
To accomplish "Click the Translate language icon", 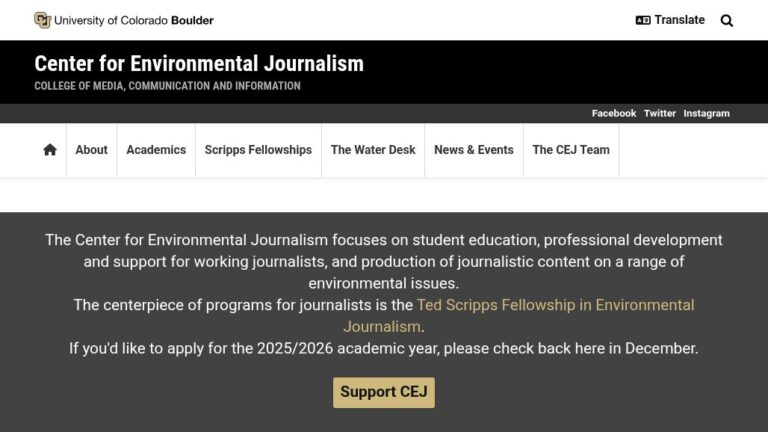I will pyautogui.click(x=643, y=20).
